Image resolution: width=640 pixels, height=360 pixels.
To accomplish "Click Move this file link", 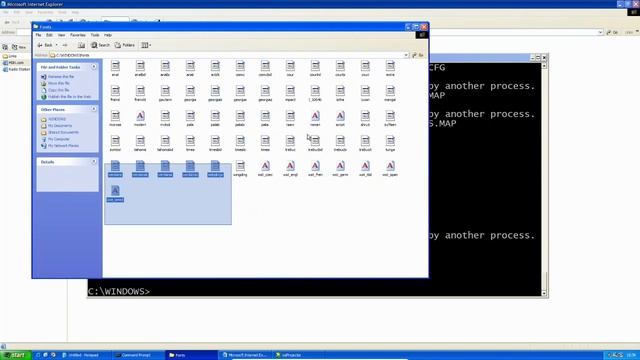I will click(59, 83).
